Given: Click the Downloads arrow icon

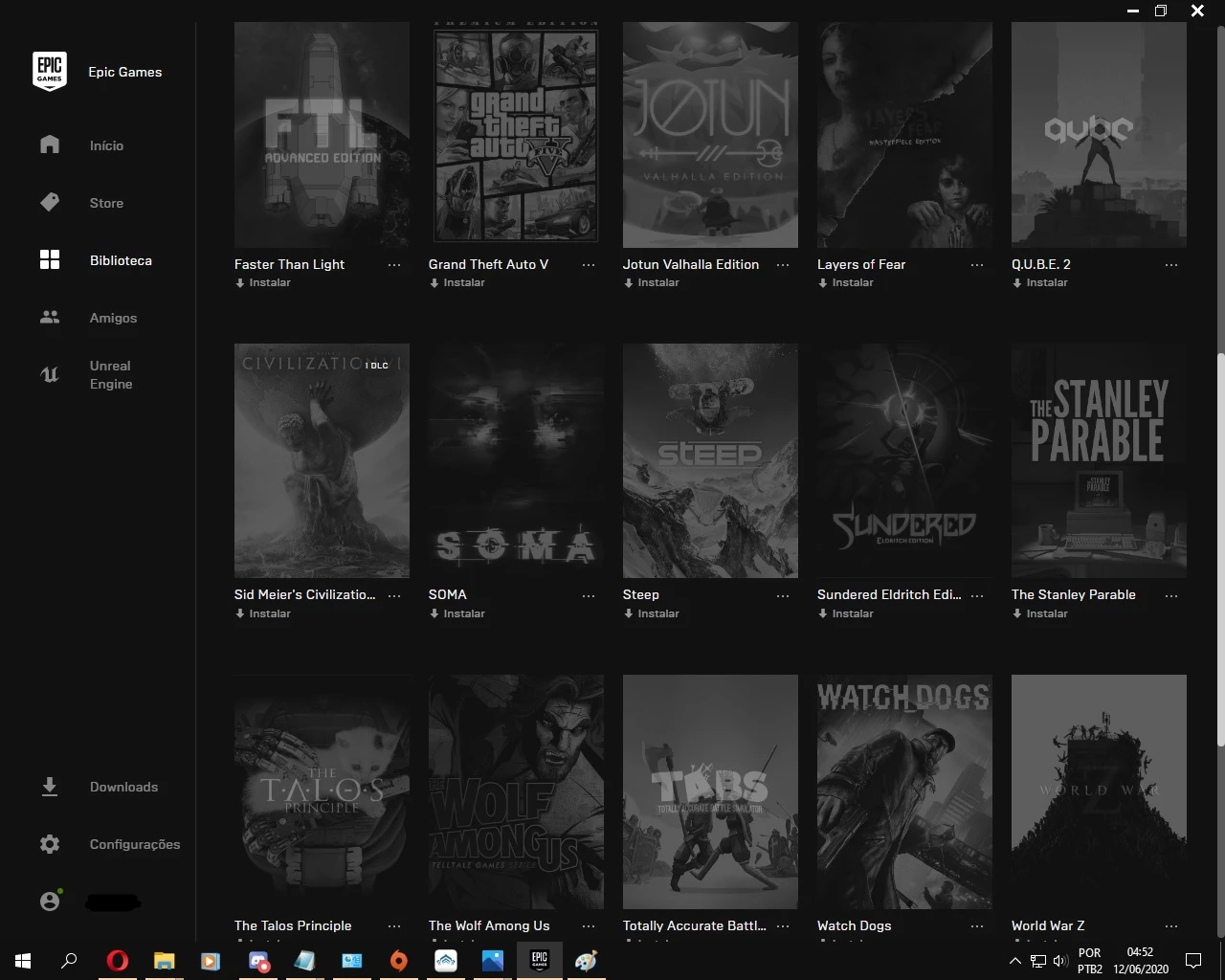Looking at the screenshot, I should pyautogui.click(x=50, y=787).
